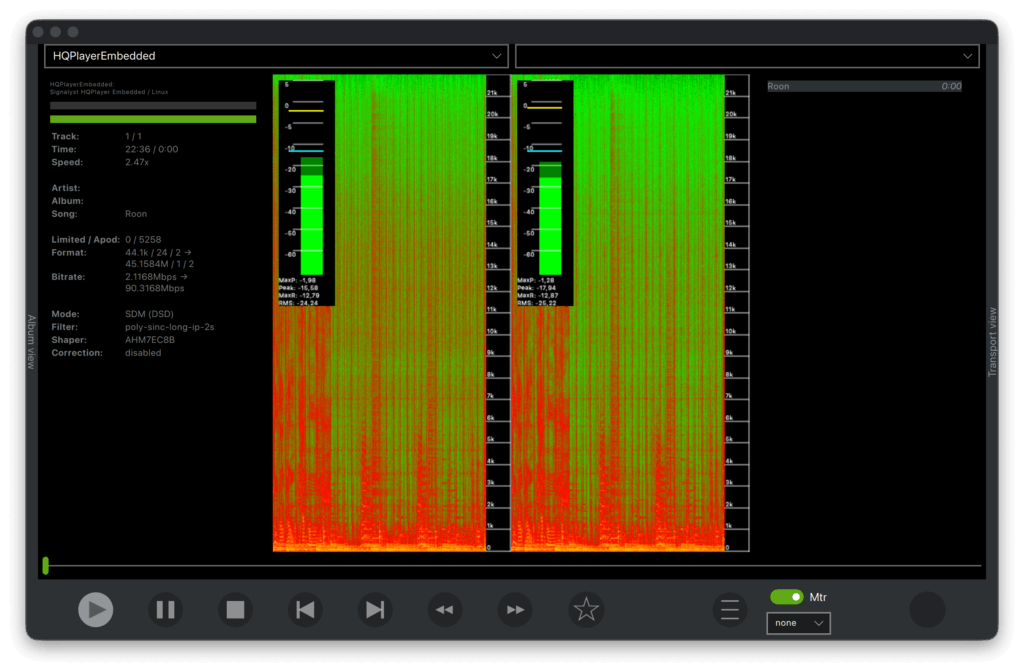
Task: Click the green volume bar under device name
Action: coord(153,119)
